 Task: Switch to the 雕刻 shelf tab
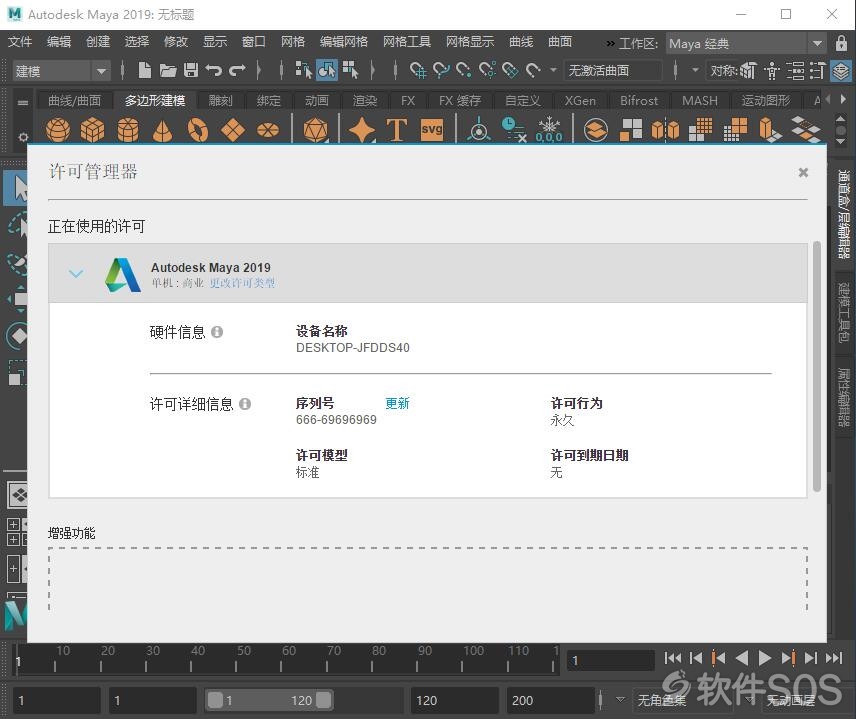(x=220, y=100)
